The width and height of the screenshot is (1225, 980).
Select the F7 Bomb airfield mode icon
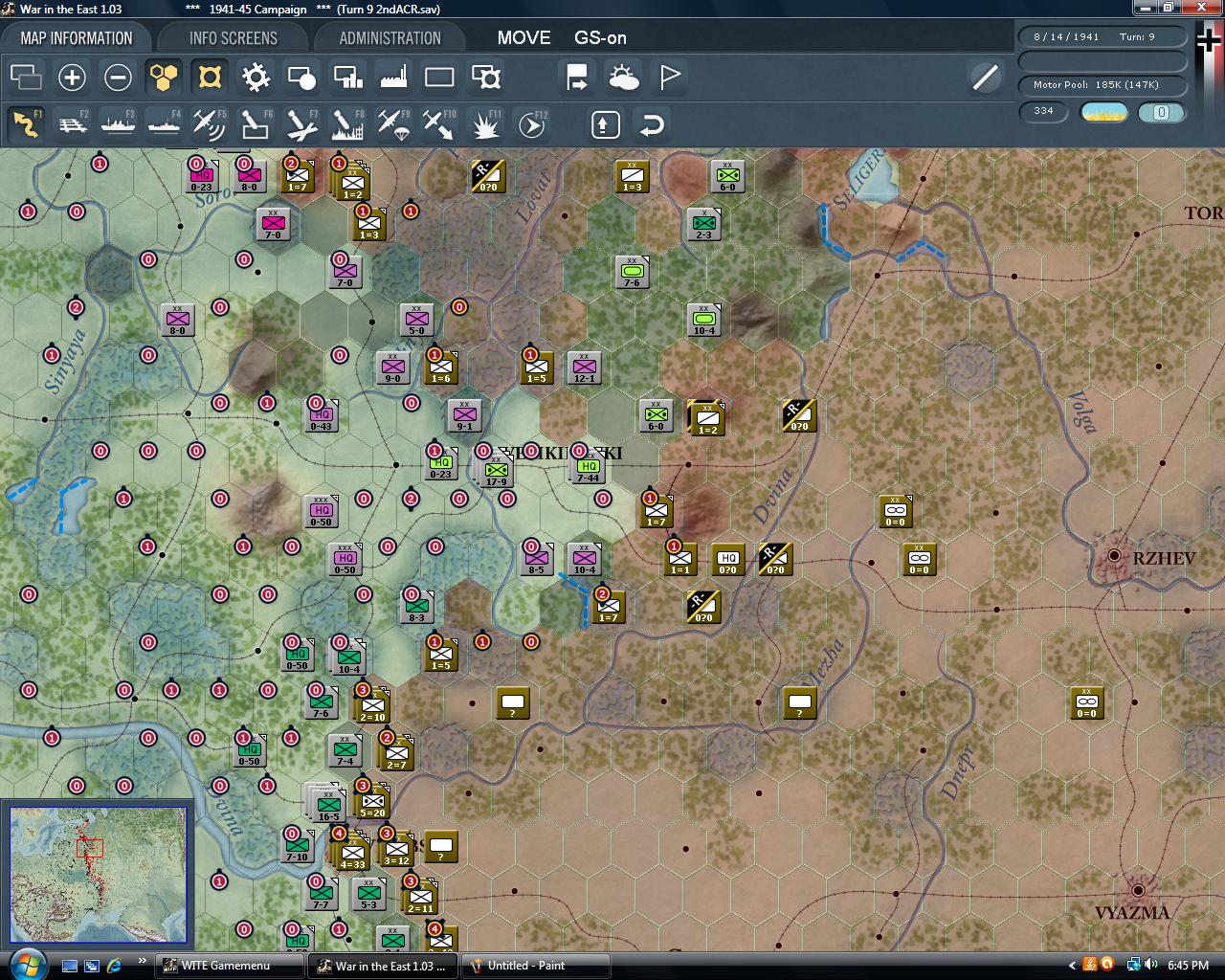pos(302,123)
